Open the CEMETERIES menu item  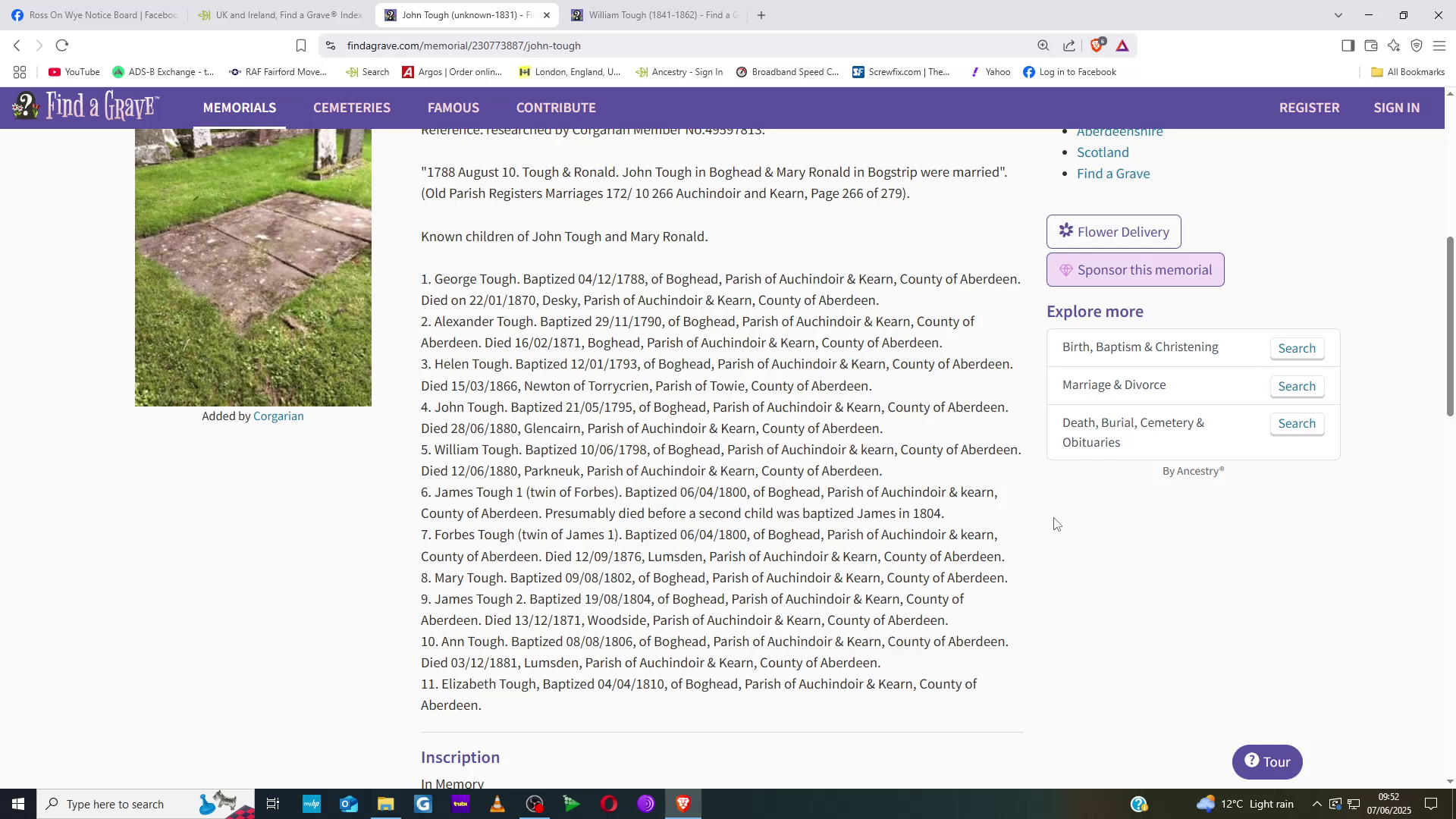point(352,108)
